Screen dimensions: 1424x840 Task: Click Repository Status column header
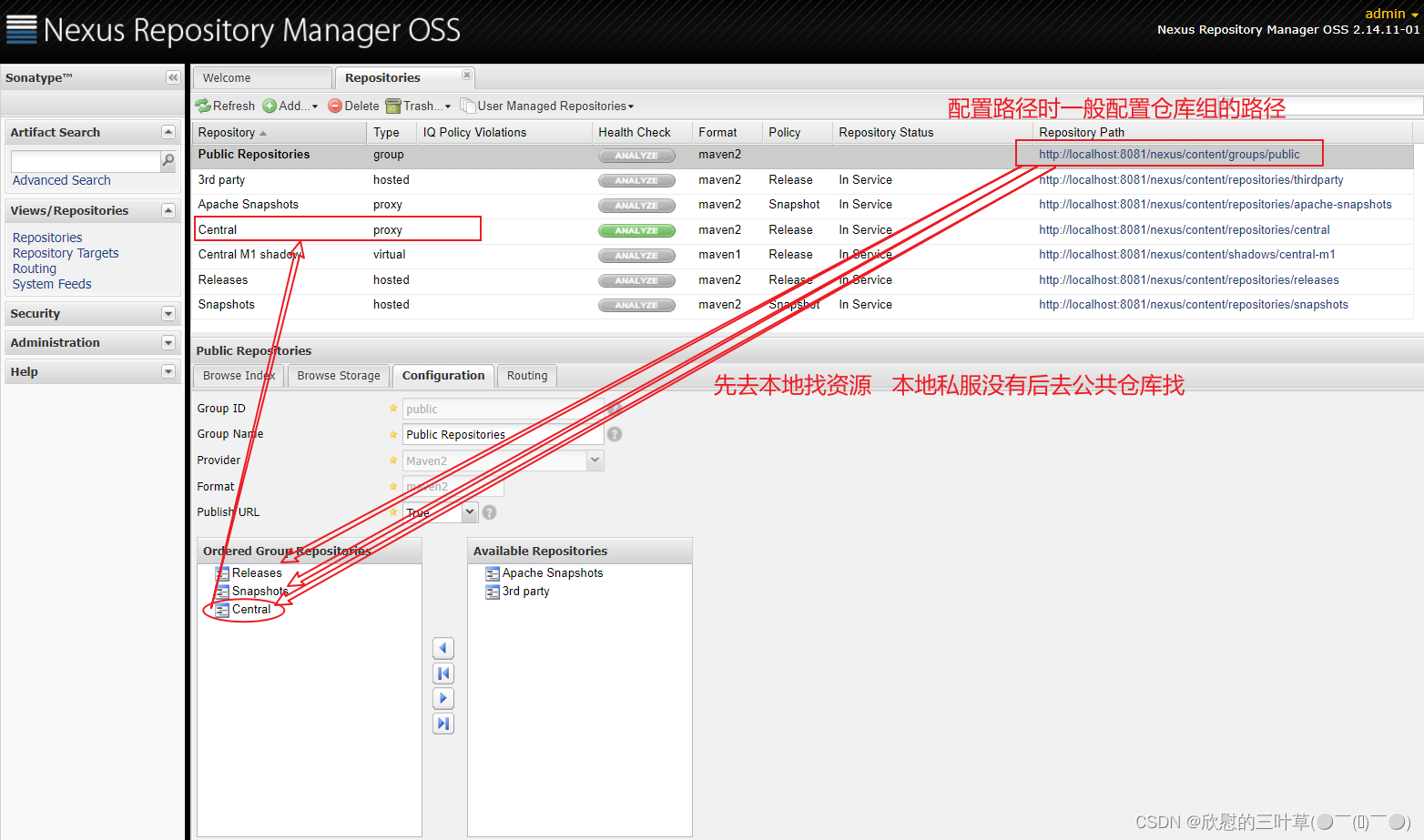pyautogui.click(x=932, y=132)
